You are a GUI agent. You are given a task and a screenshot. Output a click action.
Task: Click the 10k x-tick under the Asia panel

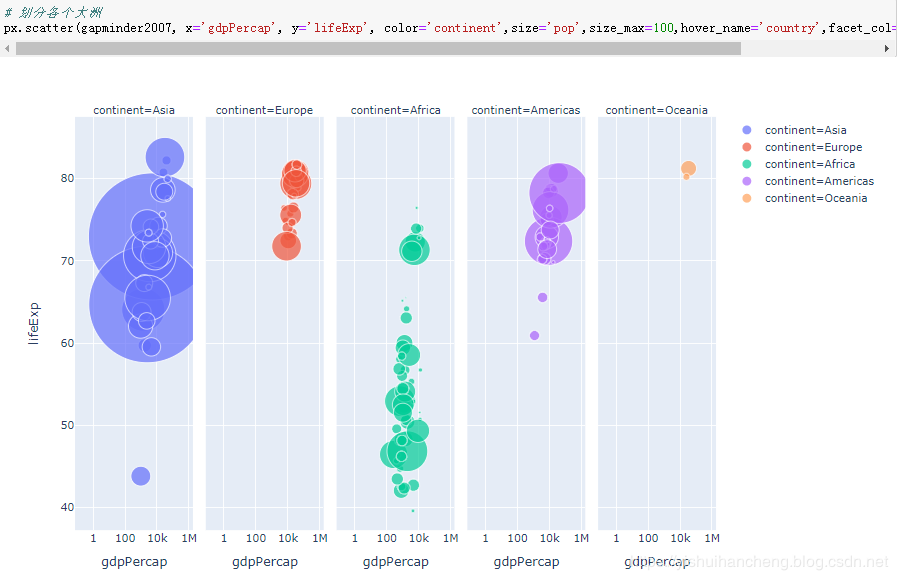point(157,538)
